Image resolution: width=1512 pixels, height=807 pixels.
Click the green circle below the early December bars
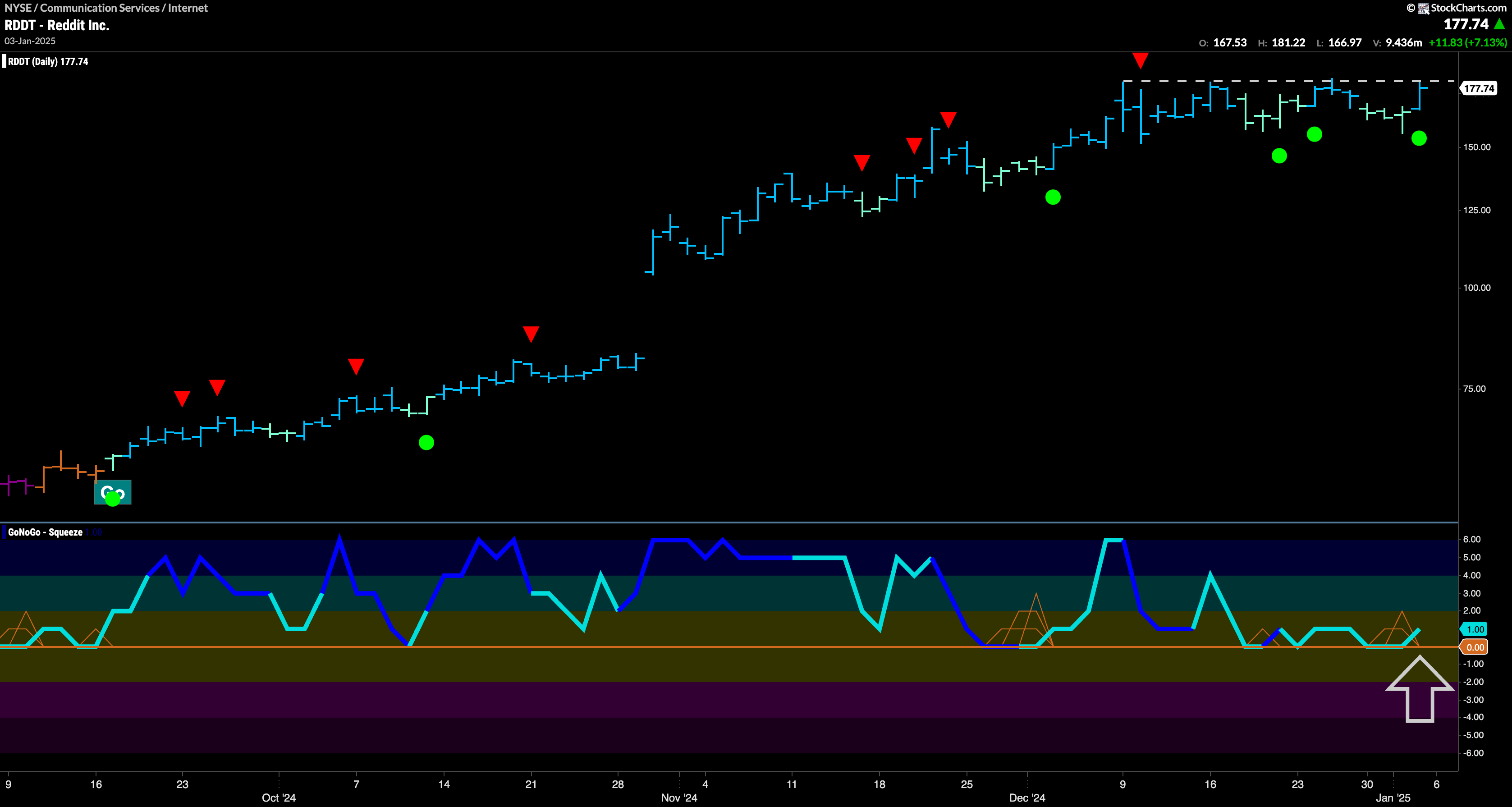[x=1053, y=197]
